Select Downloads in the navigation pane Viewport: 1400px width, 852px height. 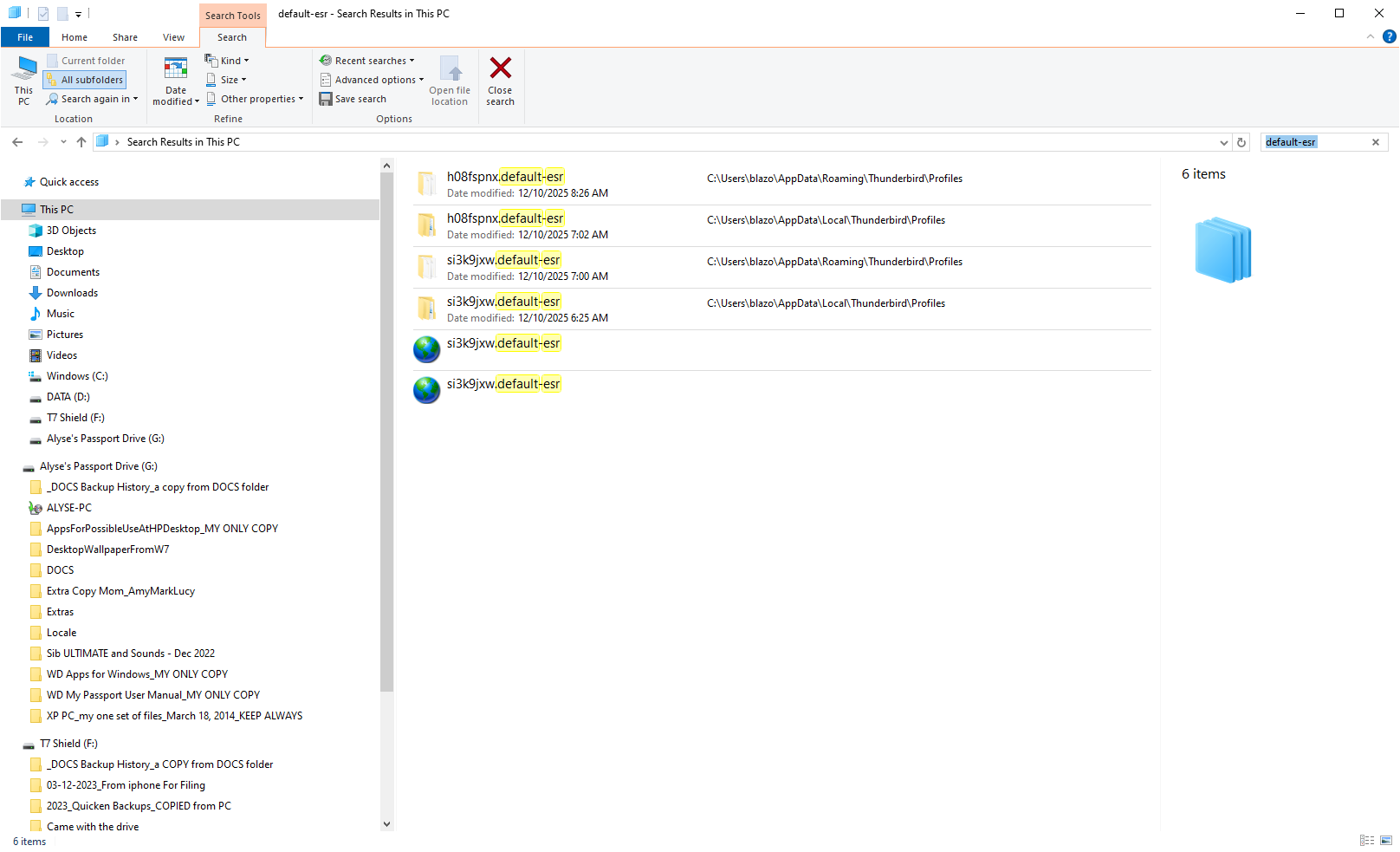(72, 293)
